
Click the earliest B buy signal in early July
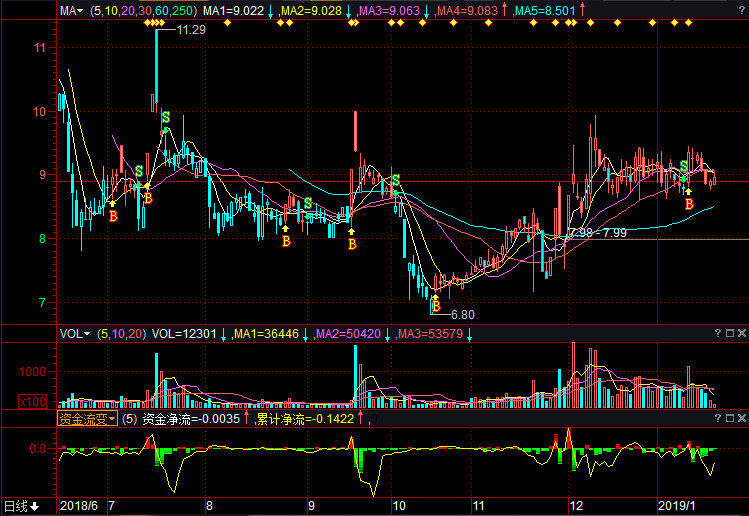click(x=113, y=216)
